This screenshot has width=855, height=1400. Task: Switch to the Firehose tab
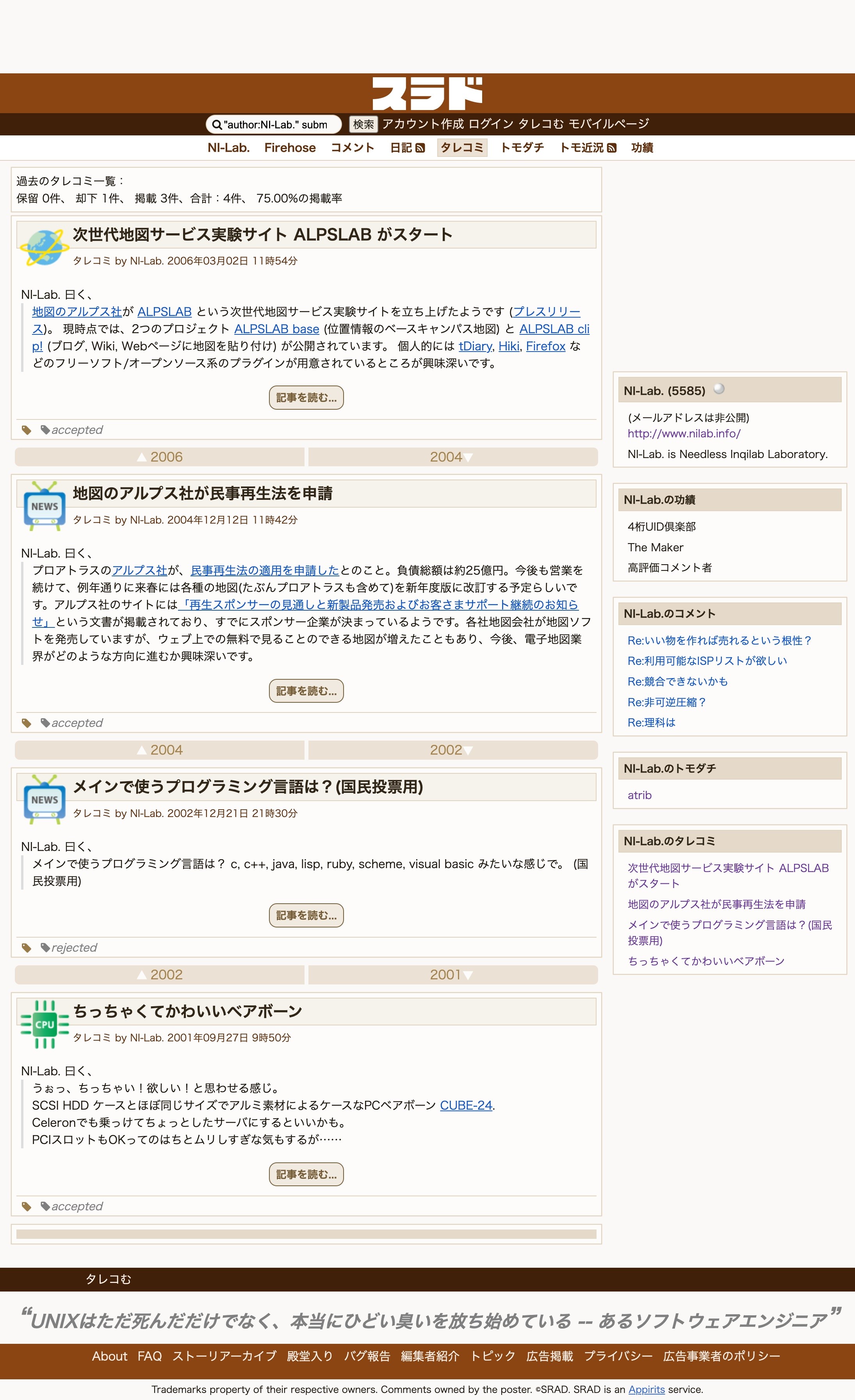[x=290, y=148]
